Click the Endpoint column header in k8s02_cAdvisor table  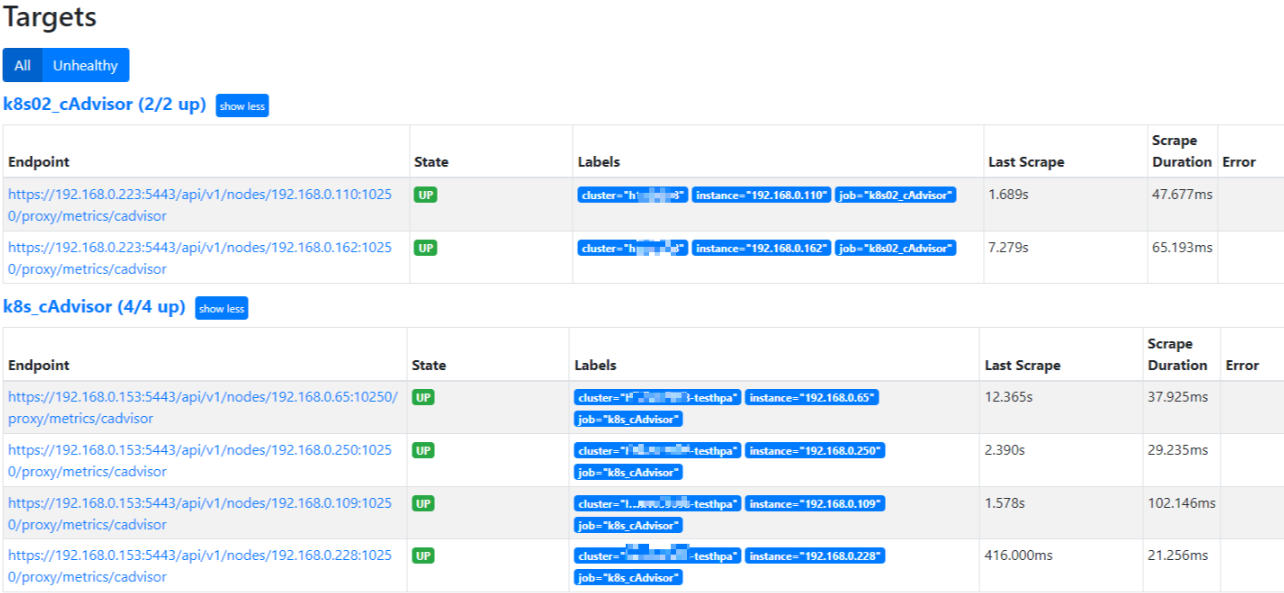click(39, 162)
